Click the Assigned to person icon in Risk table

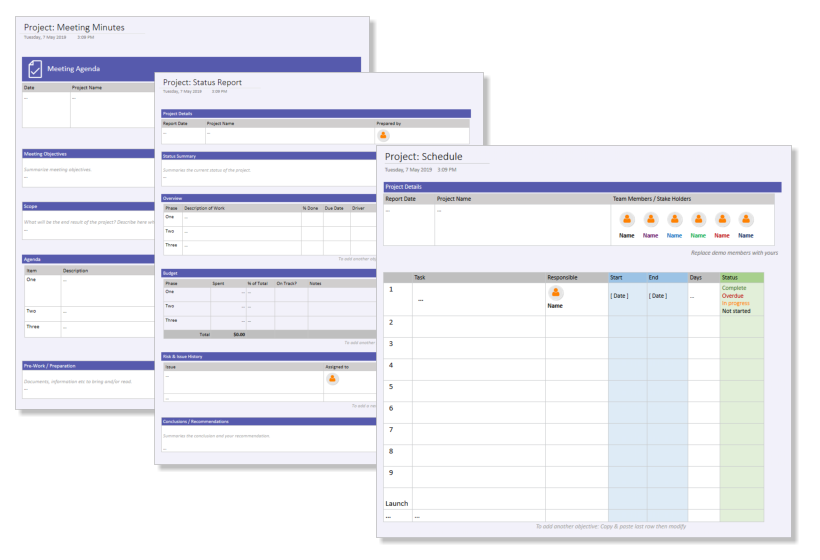332,379
